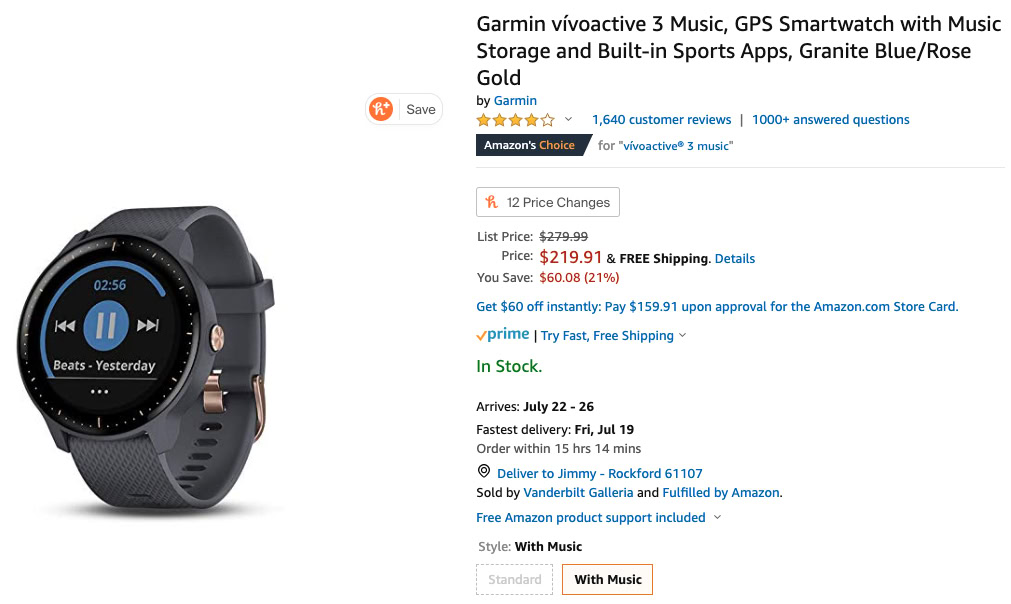The height and width of the screenshot is (604, 1011).
Task: Click the Honey Save button icon
Action: tap(381, 109)
